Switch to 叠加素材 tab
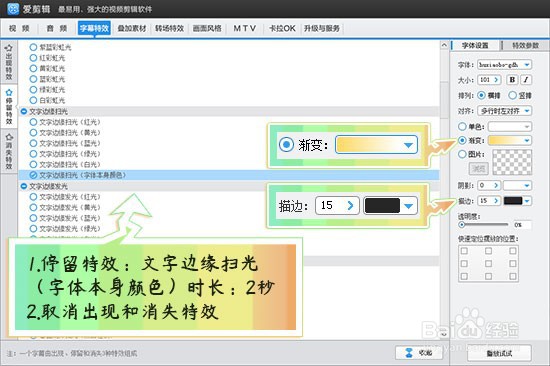Viewport: 550px width, 366px height. (132, 28)
